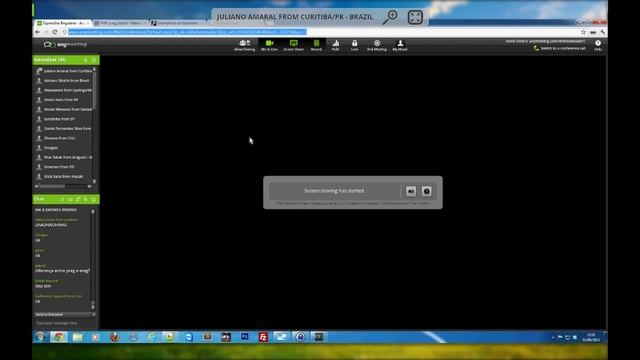Switch to the third browser tab

pos(178,23)
